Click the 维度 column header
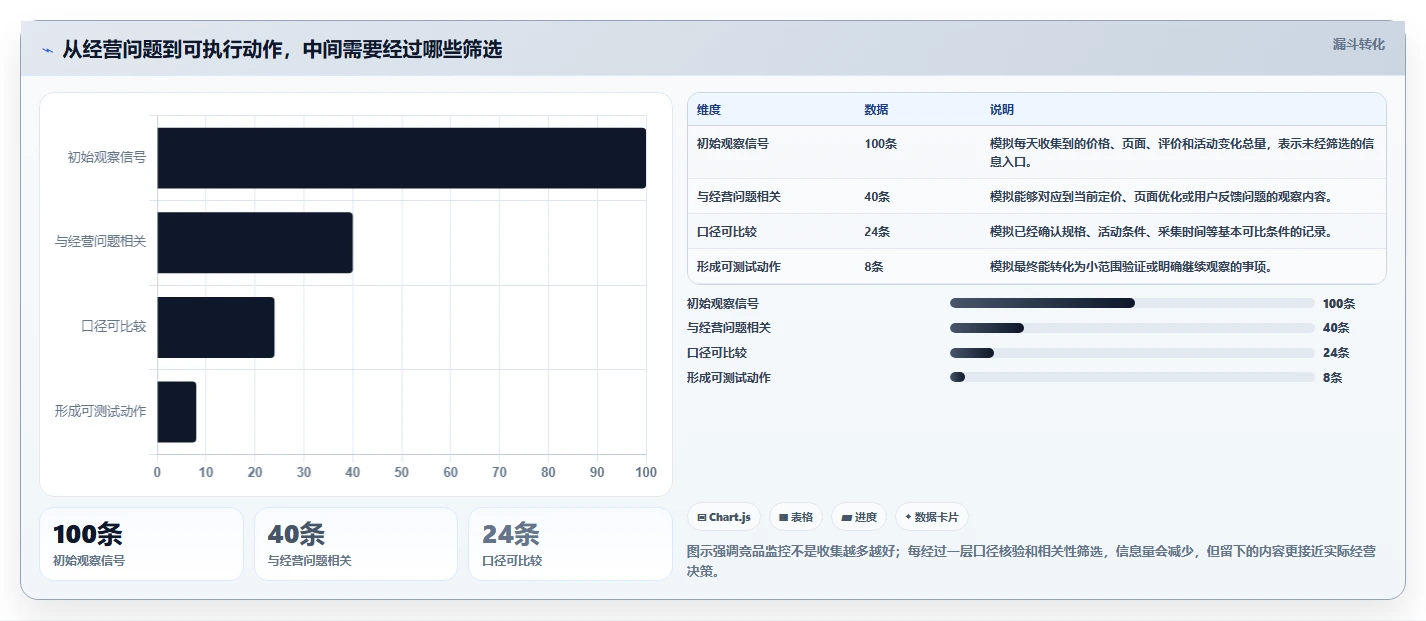Image resolution: width=1426 pixels, height=621 pixels. pos(709,109)
